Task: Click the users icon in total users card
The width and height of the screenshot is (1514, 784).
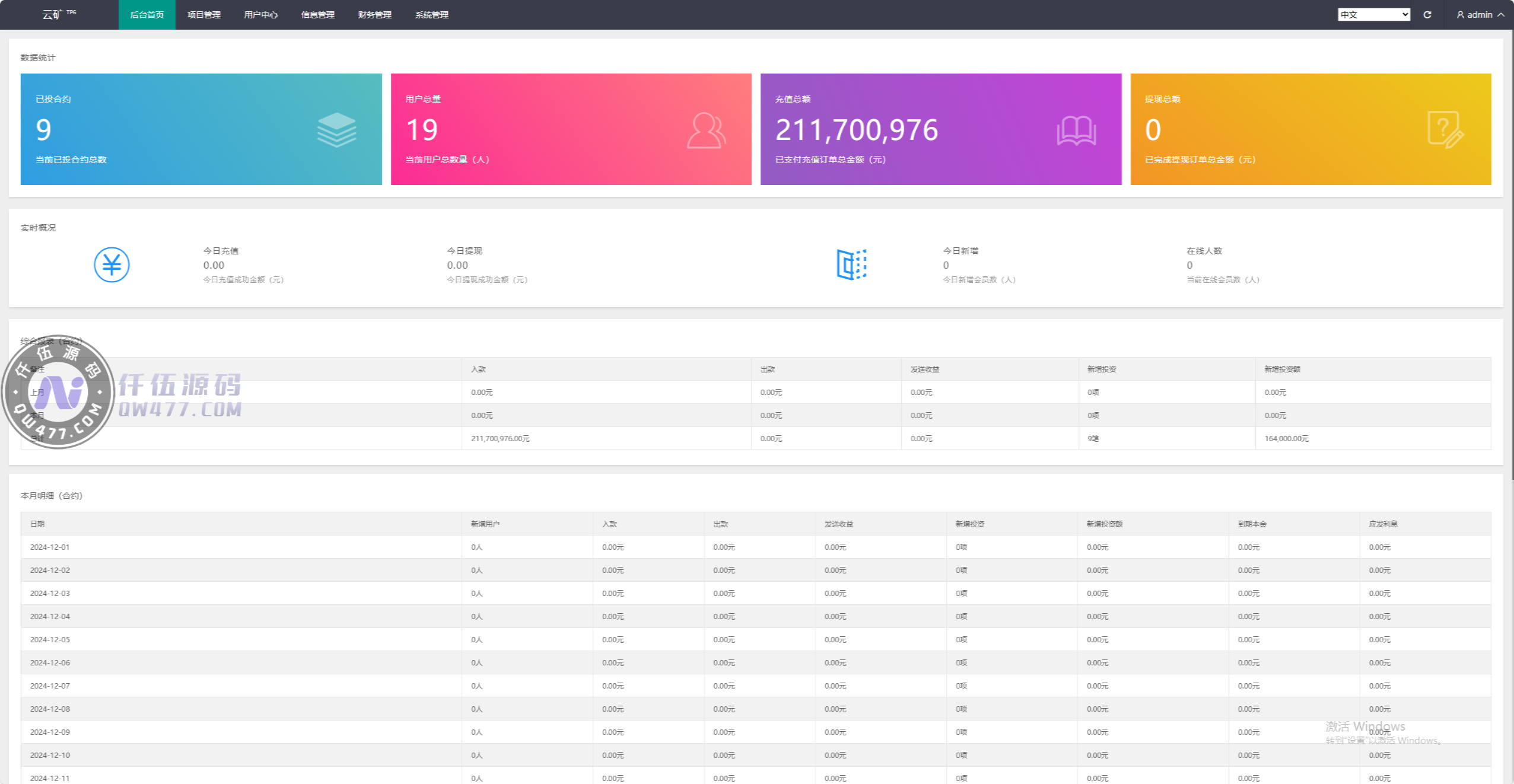Action: (x=706, y=130)
